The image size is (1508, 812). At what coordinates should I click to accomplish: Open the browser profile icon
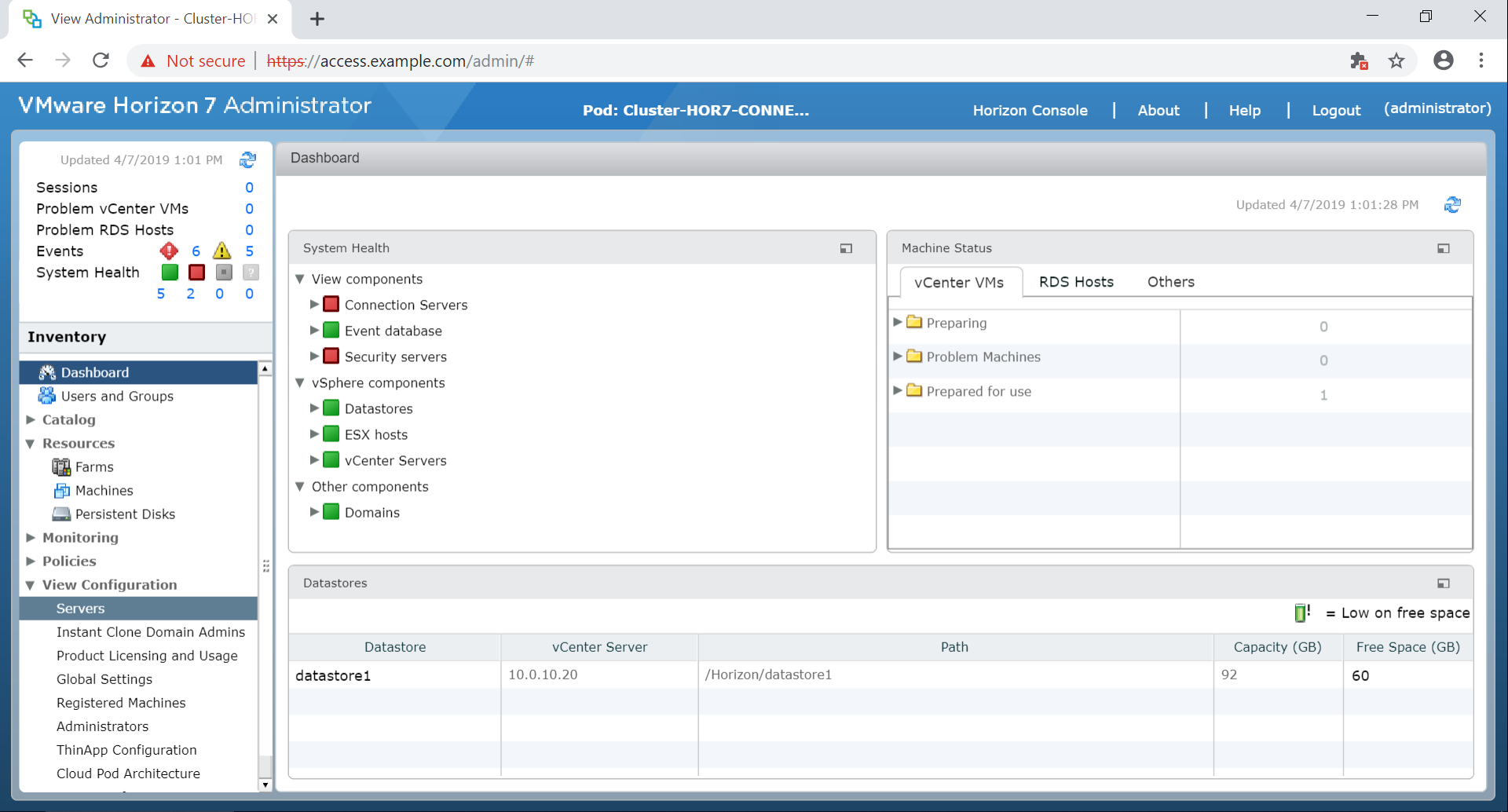click(x=1444, y=60)
